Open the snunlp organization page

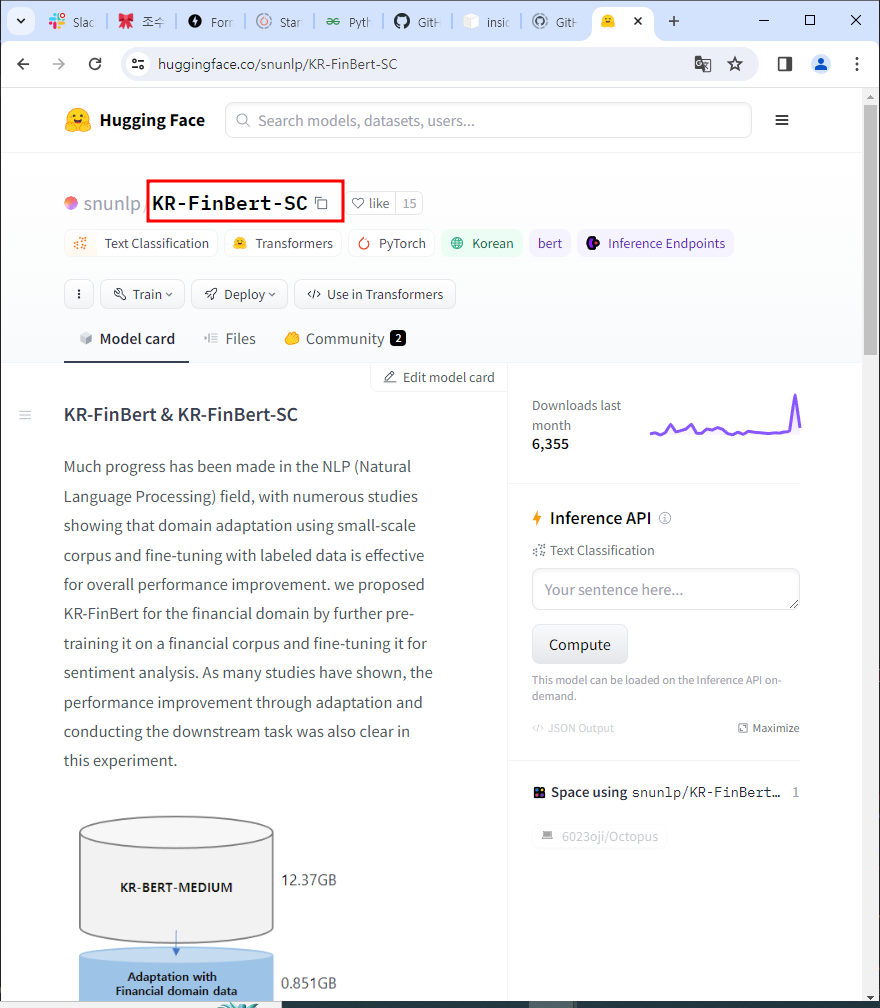click(x=112, y=203)
